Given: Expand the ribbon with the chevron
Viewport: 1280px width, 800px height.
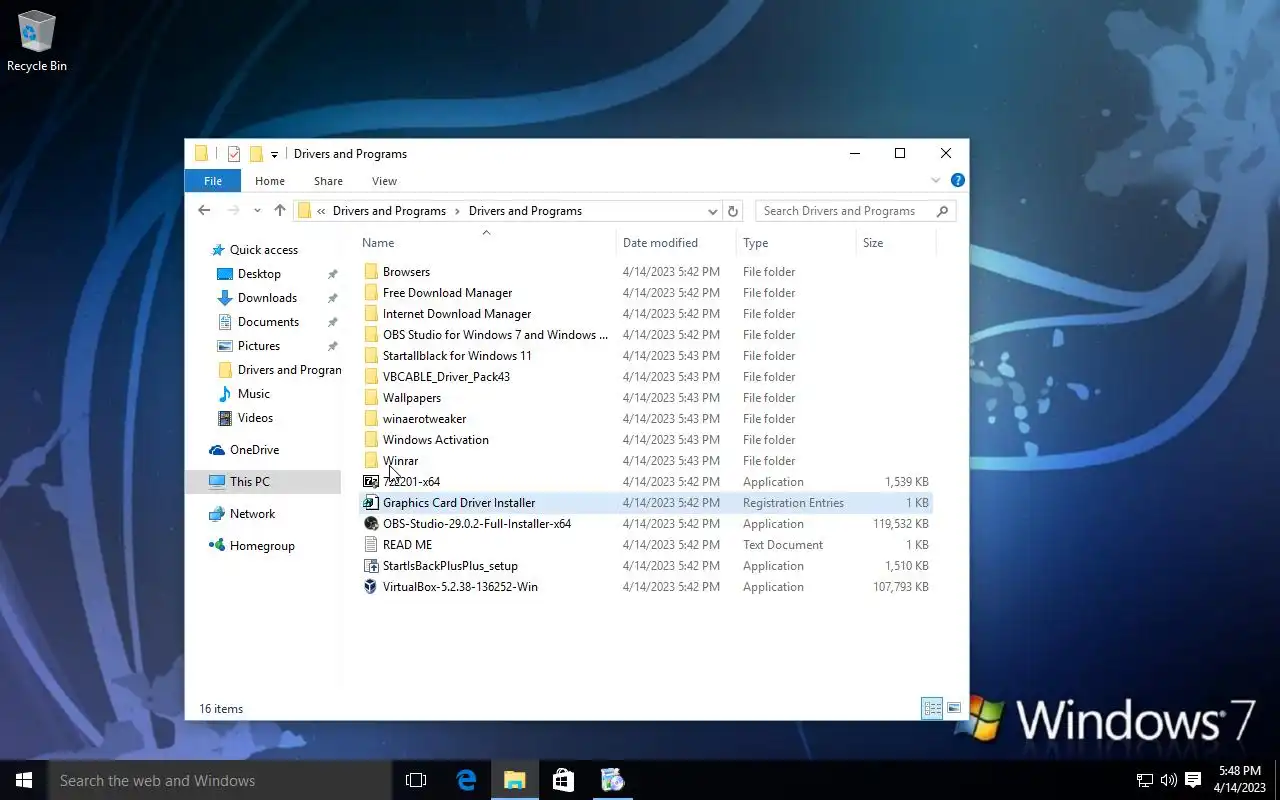Looking at the screenshot, I should pos(936,181).
